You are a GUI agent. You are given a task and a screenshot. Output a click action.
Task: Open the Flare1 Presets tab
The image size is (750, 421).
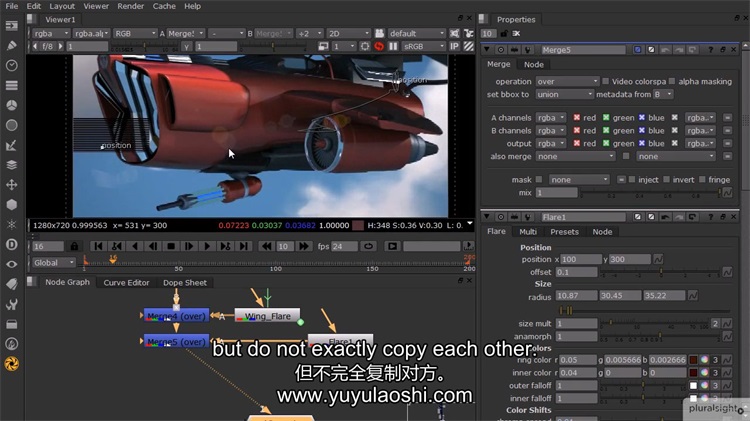[564, 232]
